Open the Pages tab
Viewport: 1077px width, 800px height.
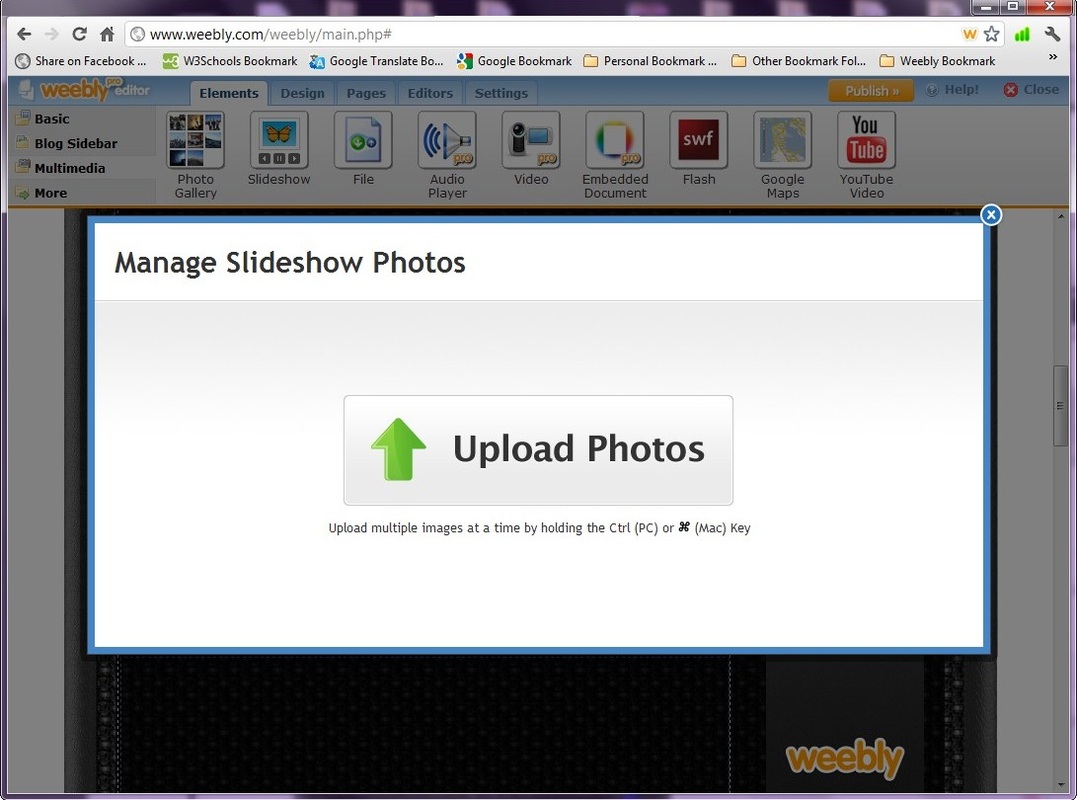[366, 93]
